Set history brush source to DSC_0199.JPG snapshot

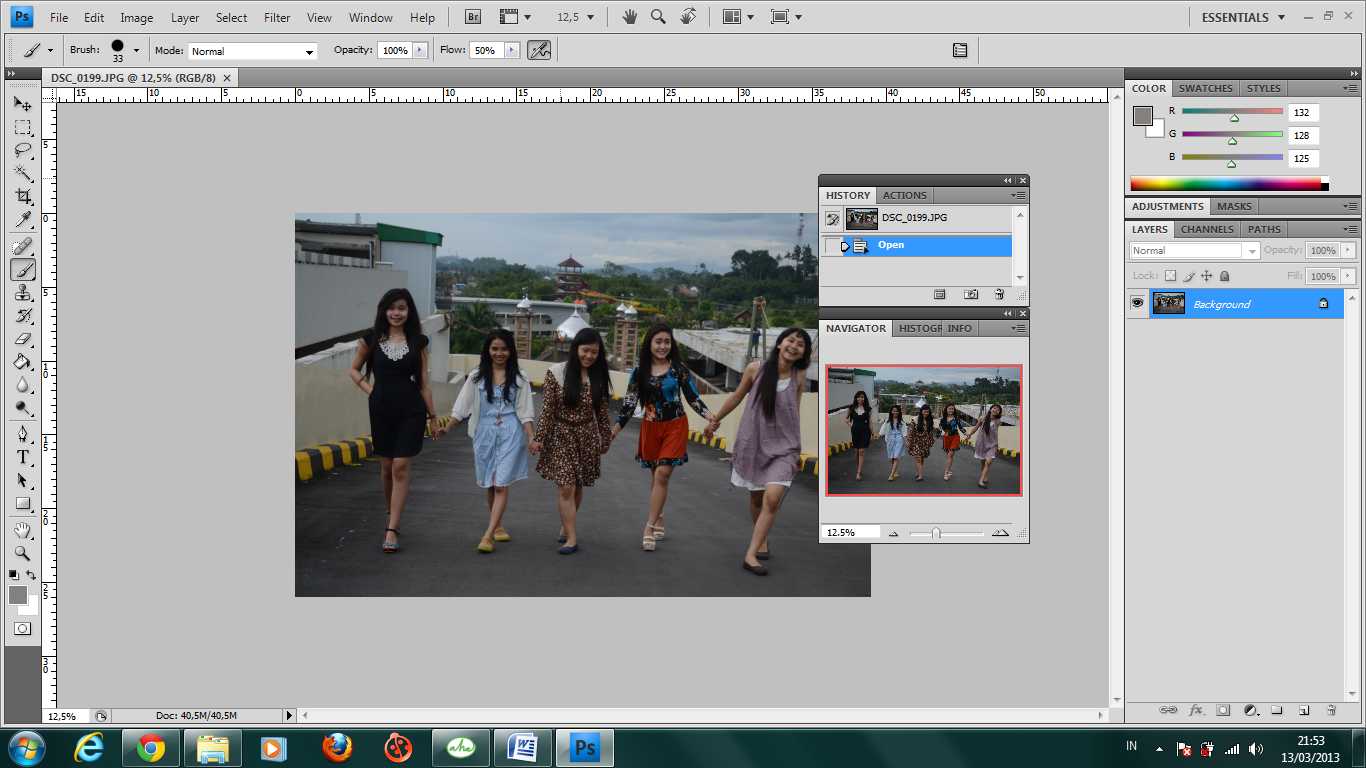(832, 218)
